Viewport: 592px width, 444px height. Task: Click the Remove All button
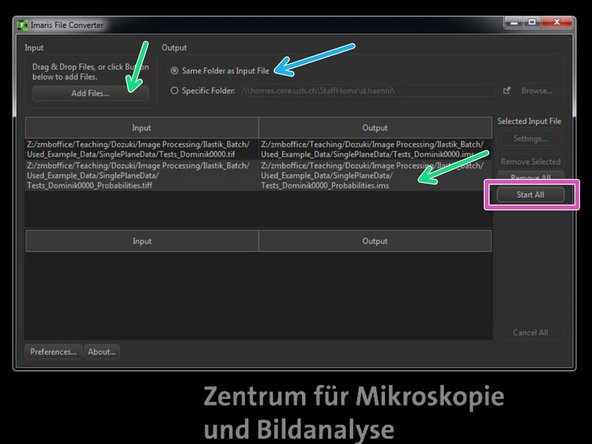tap(530, 176)
